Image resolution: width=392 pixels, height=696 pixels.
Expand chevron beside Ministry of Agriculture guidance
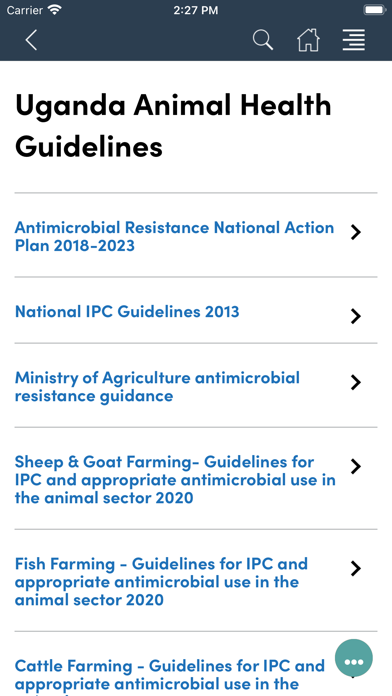coord(356,383)
